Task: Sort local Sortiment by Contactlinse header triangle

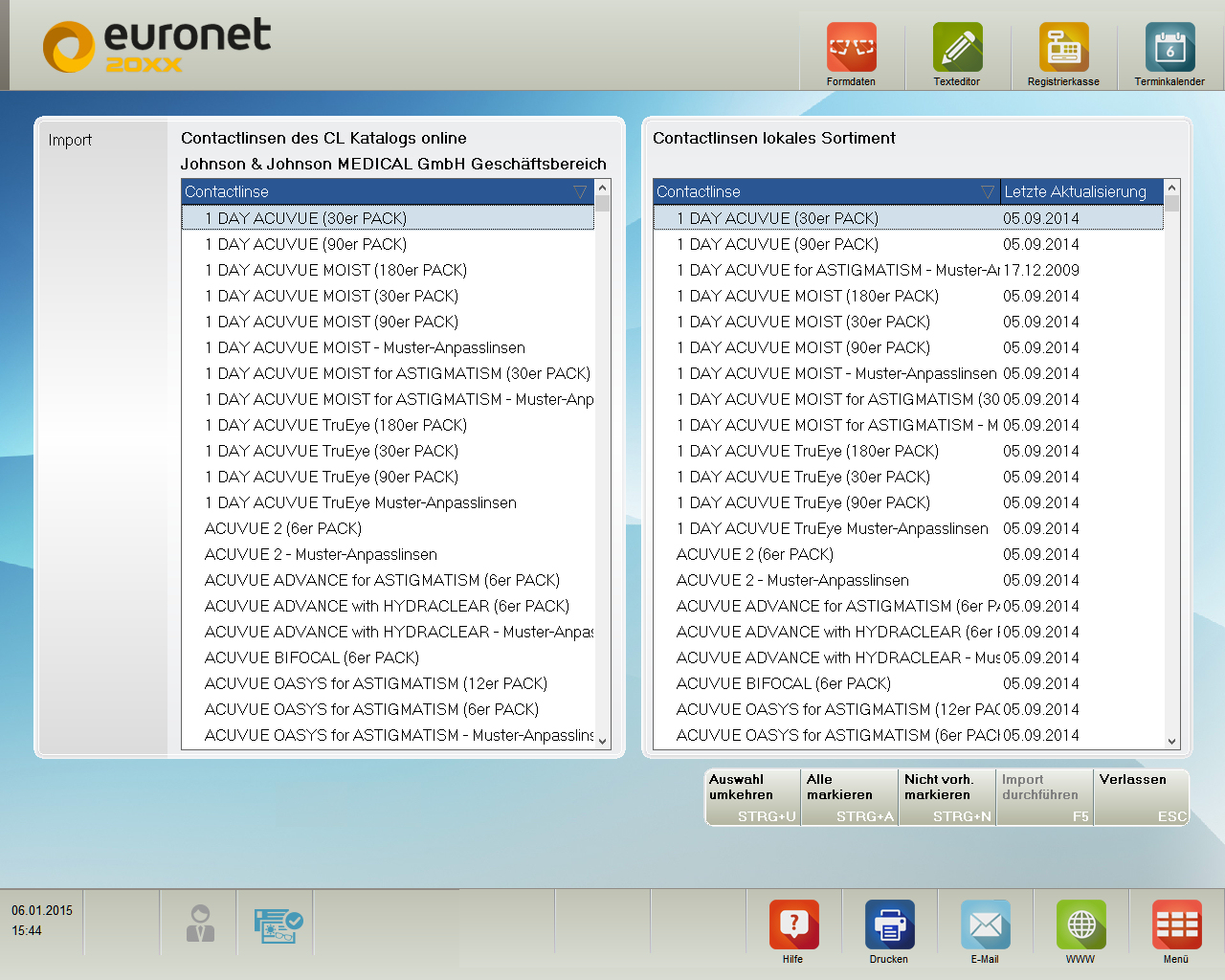Action: point(988,192)
